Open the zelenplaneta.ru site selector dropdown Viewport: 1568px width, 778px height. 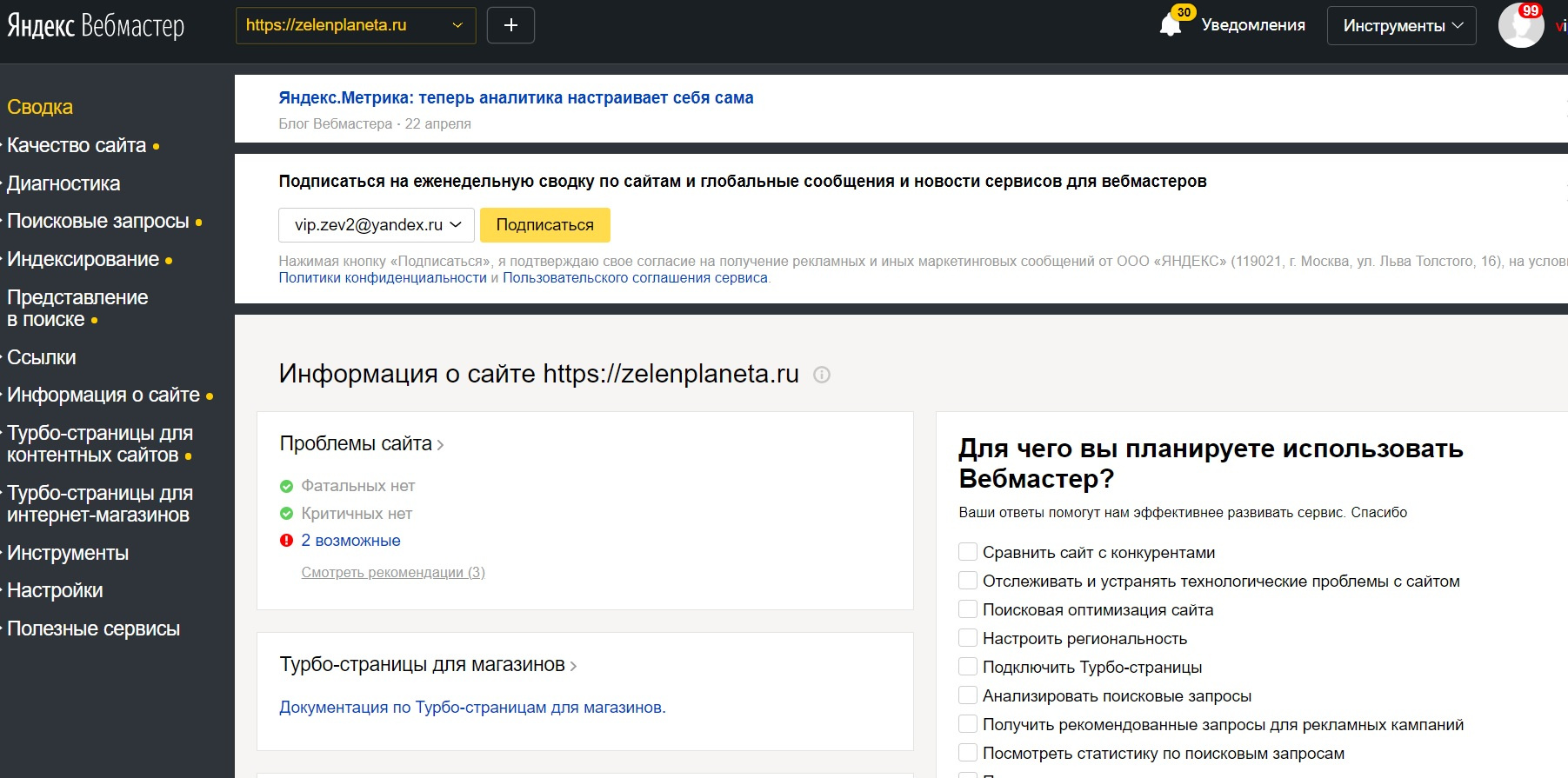point(355,25)
